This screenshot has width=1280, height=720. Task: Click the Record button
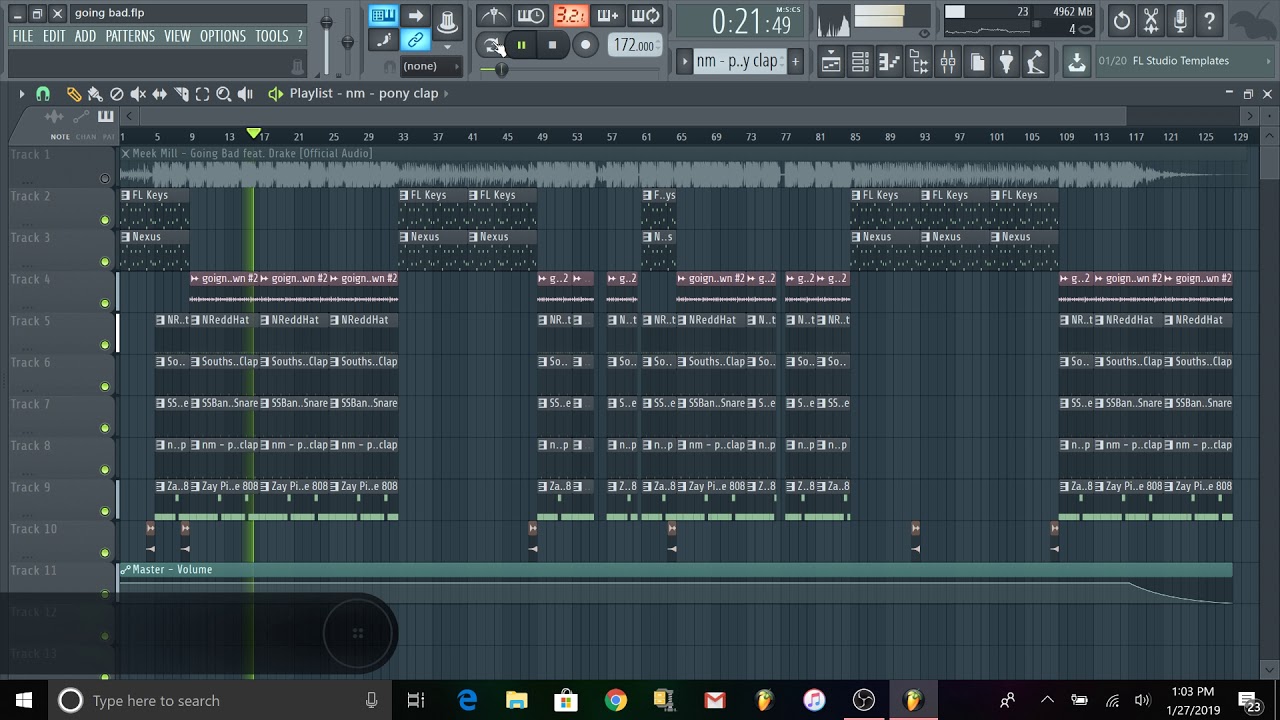(x=585, y=44)
